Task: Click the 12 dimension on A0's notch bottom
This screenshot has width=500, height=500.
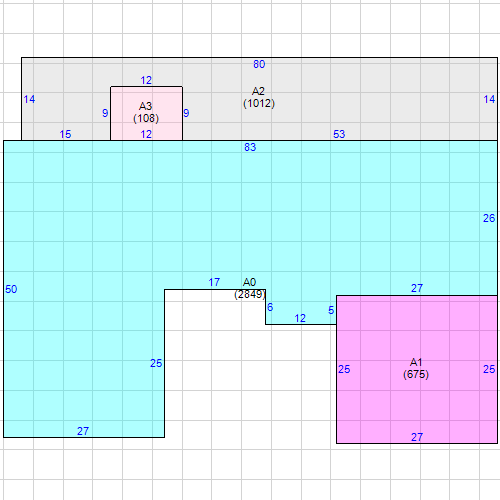Action: [300, 318]
